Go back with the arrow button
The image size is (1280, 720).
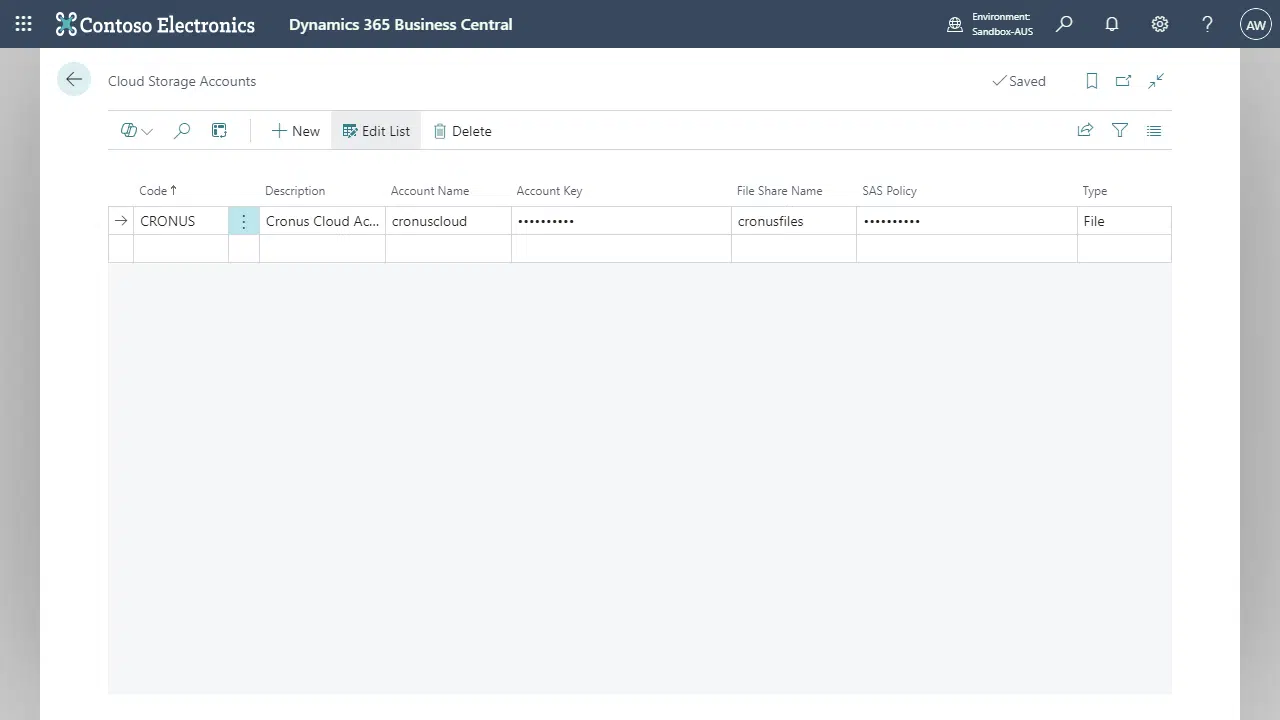(x=74, y=80)
